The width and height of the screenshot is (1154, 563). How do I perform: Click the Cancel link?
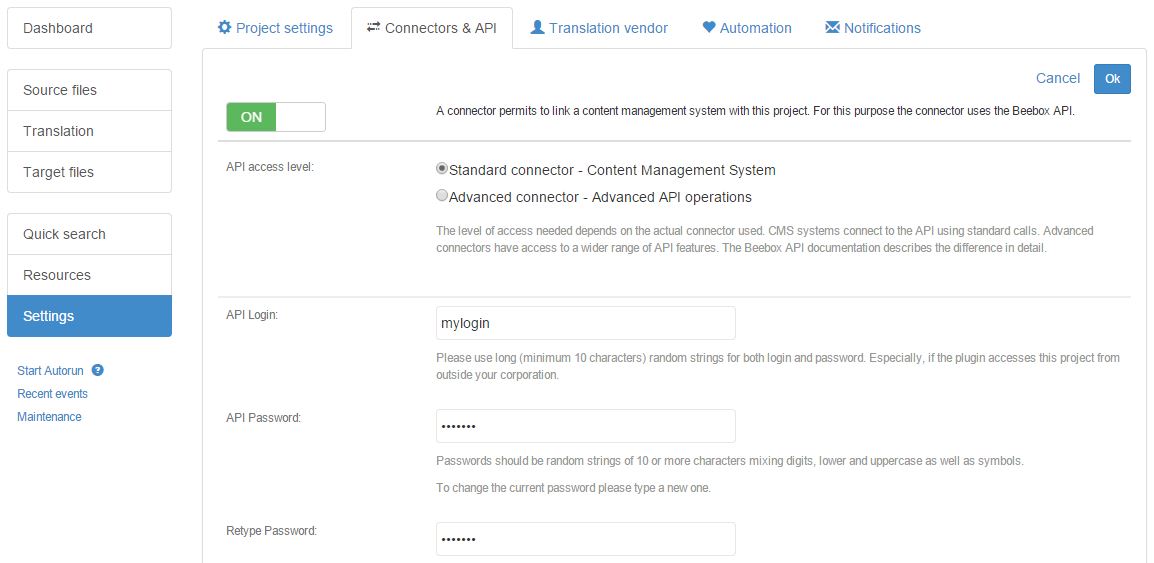(1058, 78)
